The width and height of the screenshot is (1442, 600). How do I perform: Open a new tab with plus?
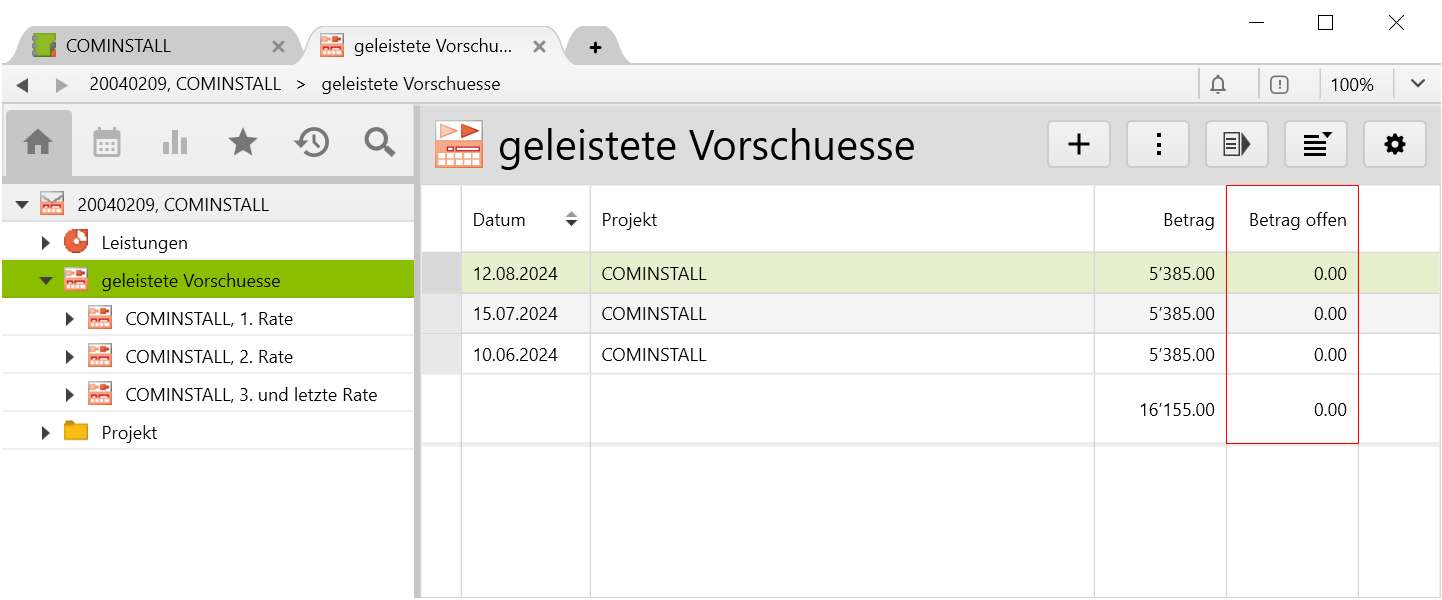point(595,47)
